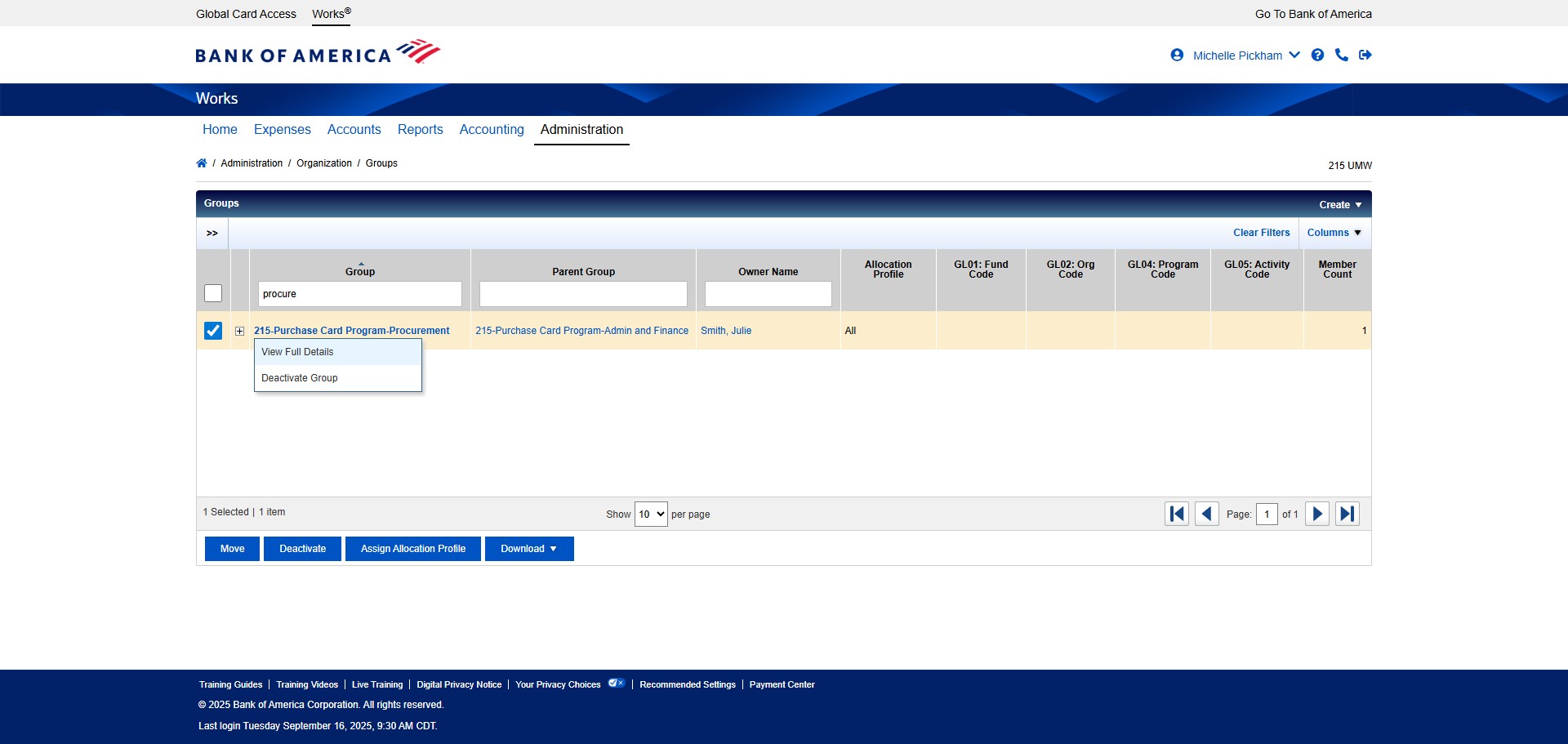Click the log out icon
The image size is (1568, 744).
click(x=1365, y=55)
